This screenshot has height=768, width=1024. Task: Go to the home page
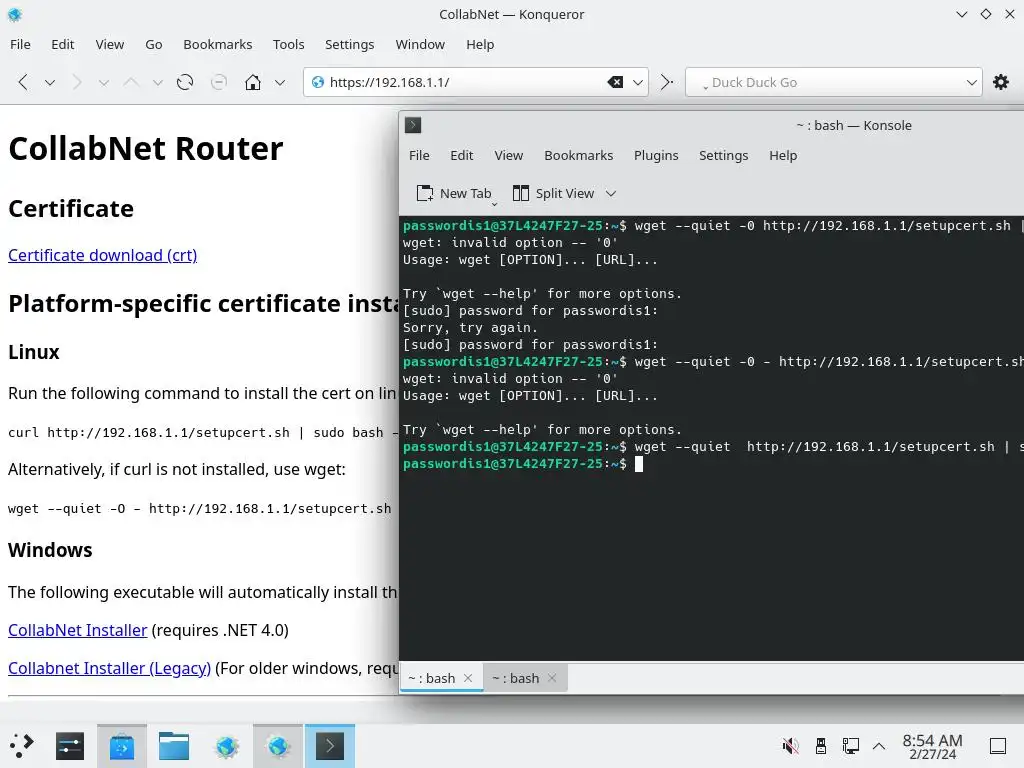253,82
